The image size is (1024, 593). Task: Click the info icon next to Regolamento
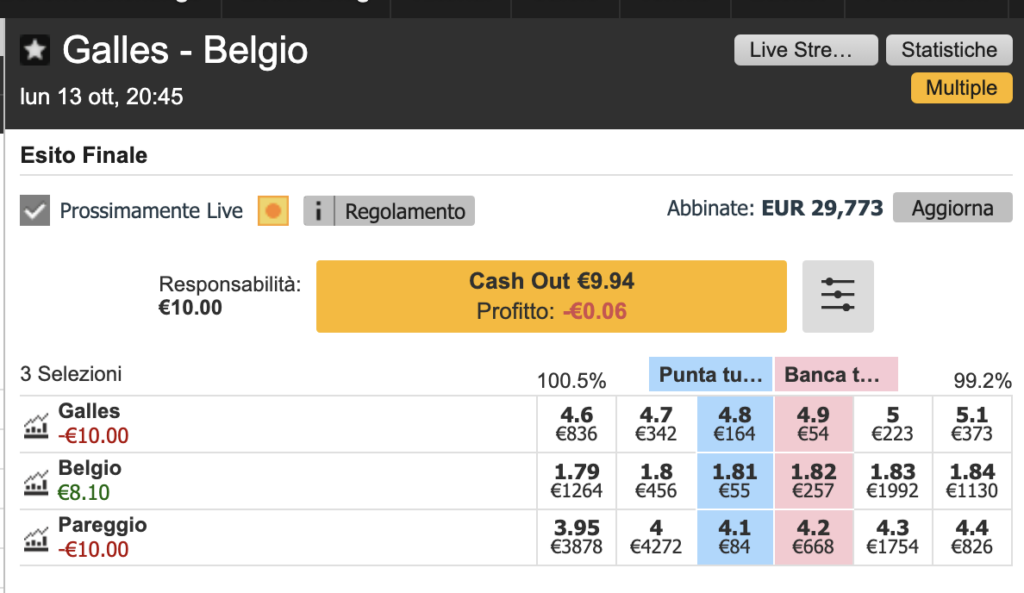point(318,211)
